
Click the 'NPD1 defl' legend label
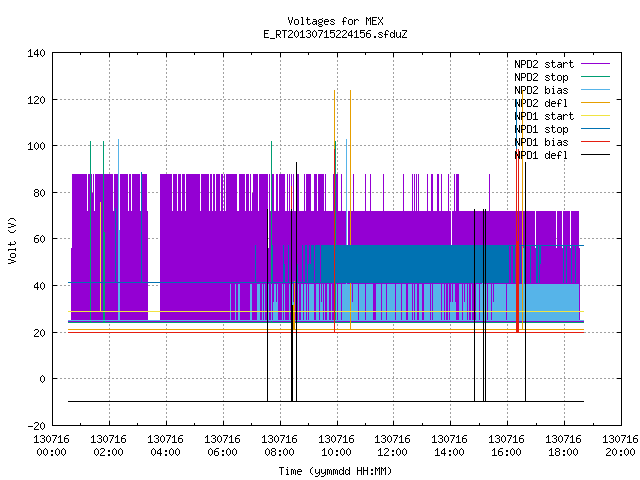[541, 156]
